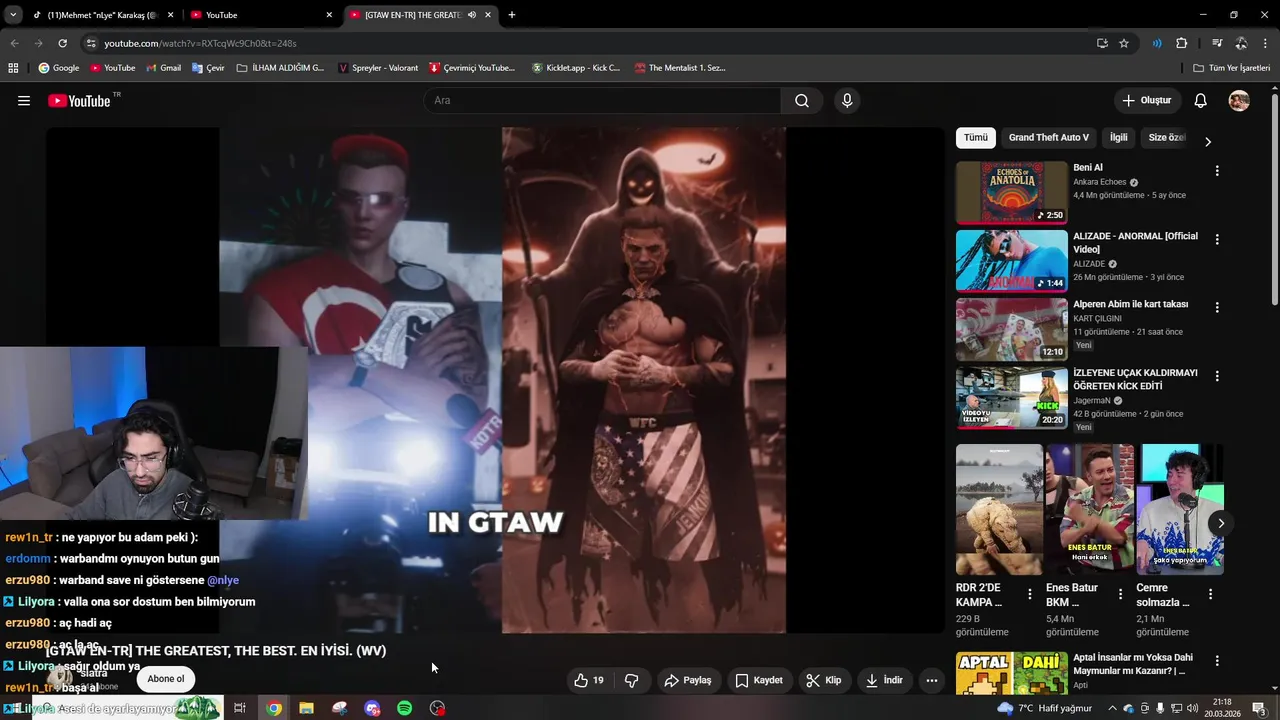This screenshot has height=720, width=1280.
Task: Select the İlgili filter chip
Action: point(1118,138)
